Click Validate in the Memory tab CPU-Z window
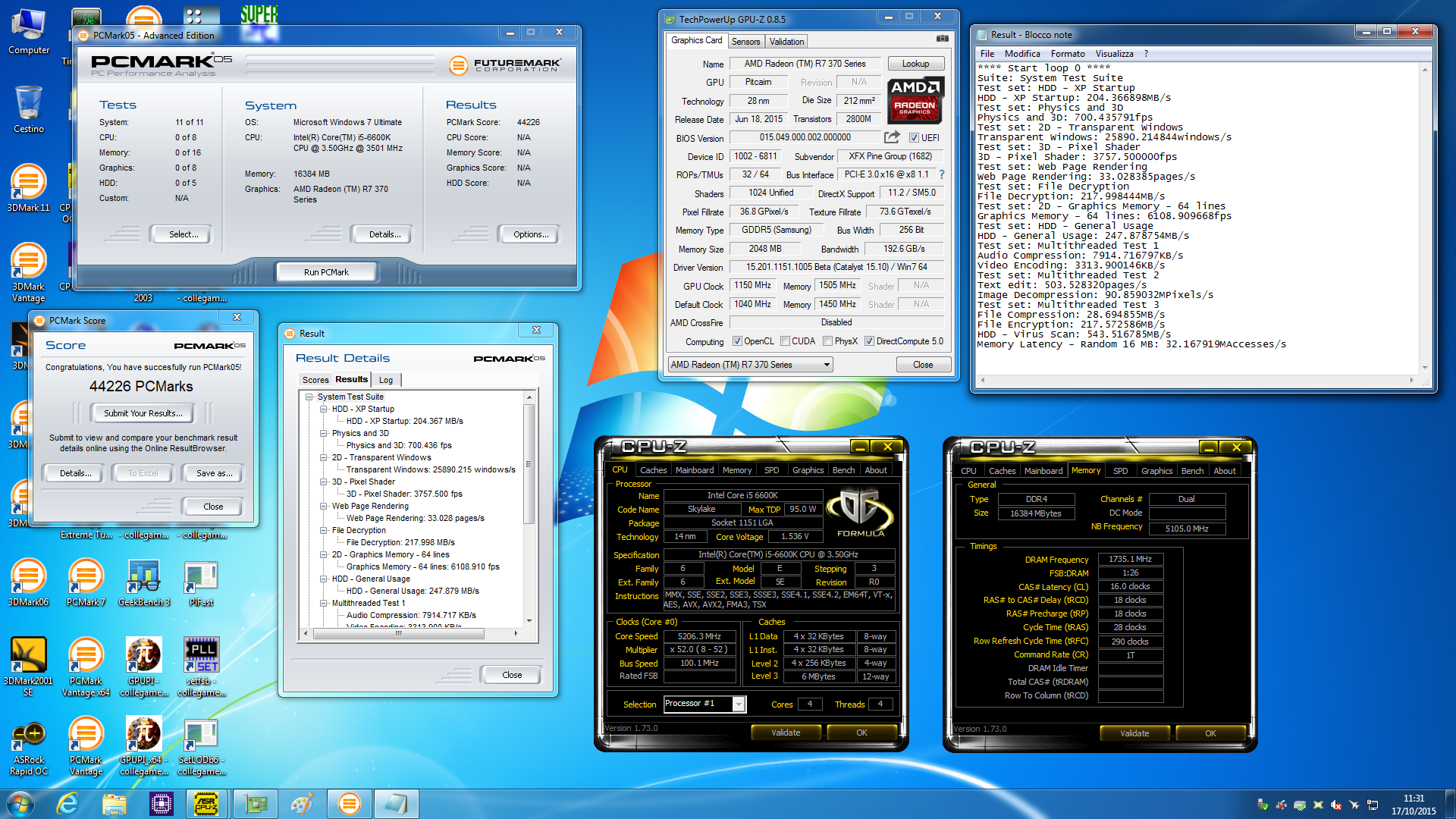 tap(1134, 733)
